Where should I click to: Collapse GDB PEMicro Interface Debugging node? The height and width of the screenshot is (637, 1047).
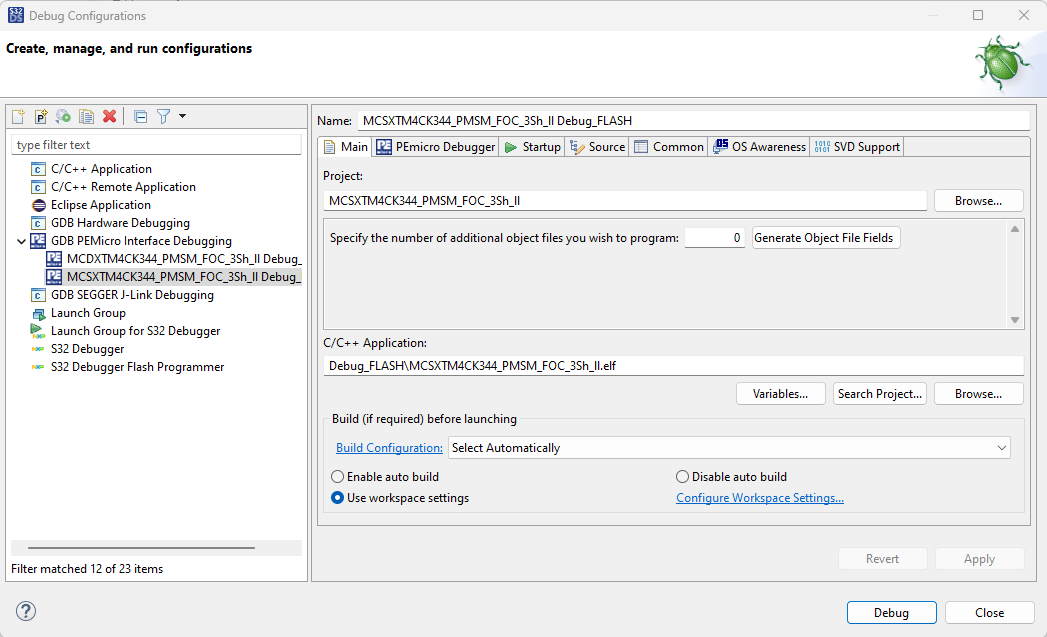(22, 241)
